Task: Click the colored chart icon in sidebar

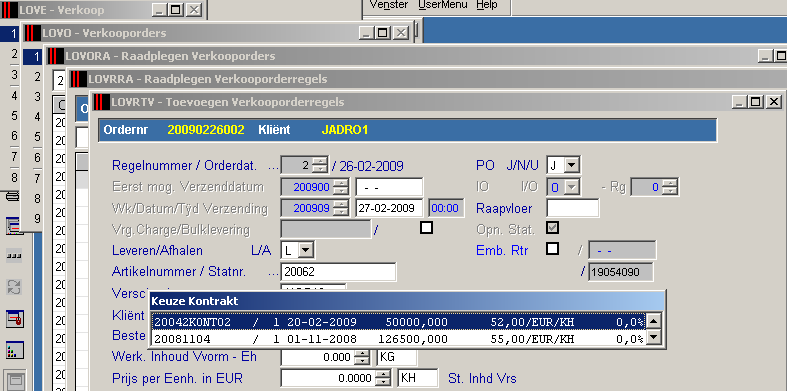Action: tap(14, 350)
